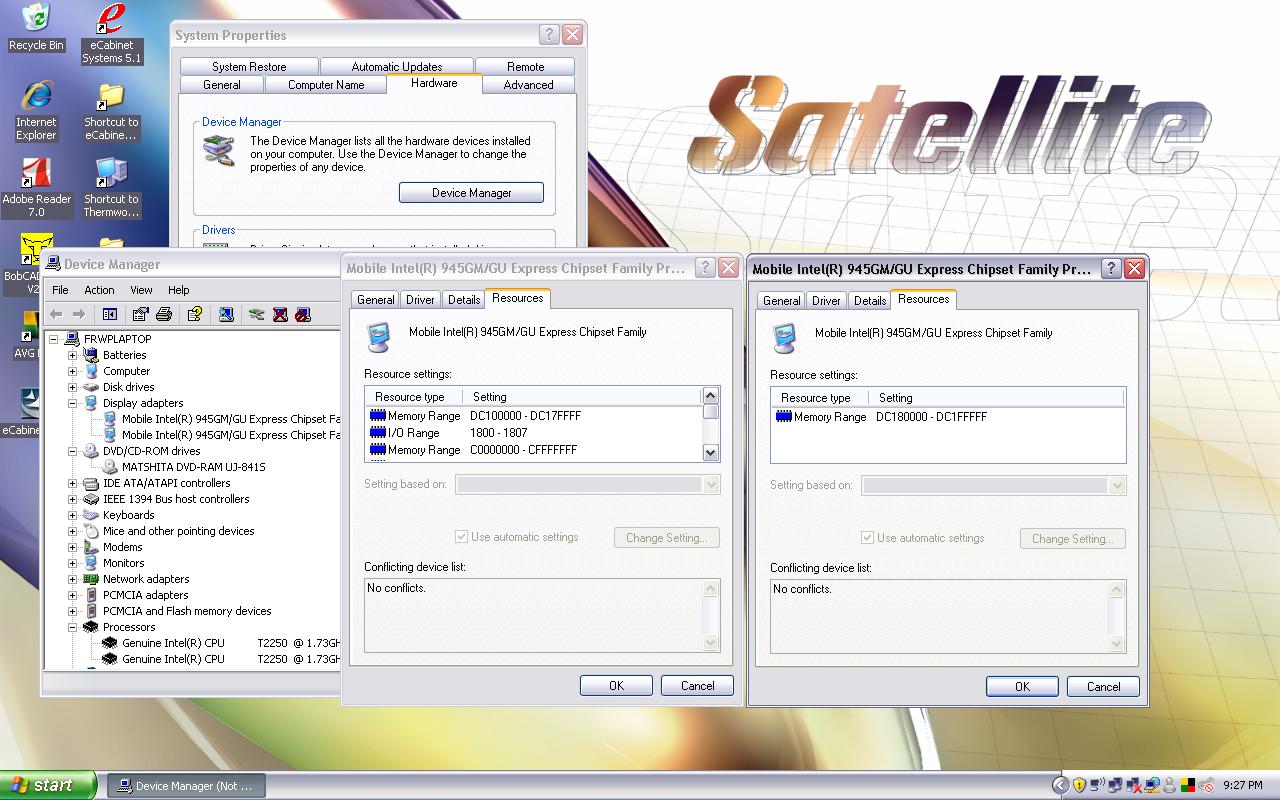Expand the Disk drives node

(x=72, y=387)
